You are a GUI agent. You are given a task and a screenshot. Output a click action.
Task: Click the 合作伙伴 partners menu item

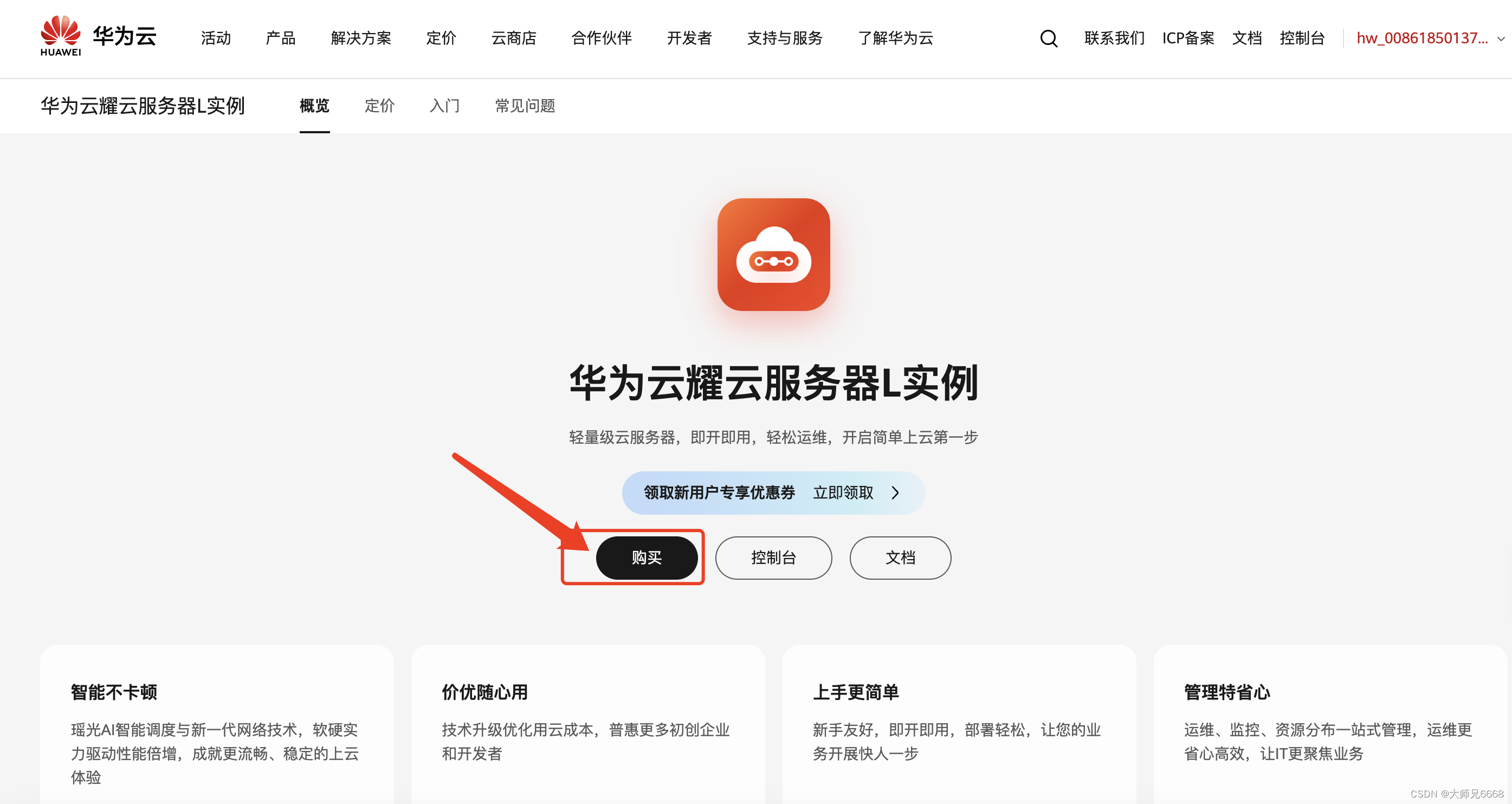(x=601, y=38)
